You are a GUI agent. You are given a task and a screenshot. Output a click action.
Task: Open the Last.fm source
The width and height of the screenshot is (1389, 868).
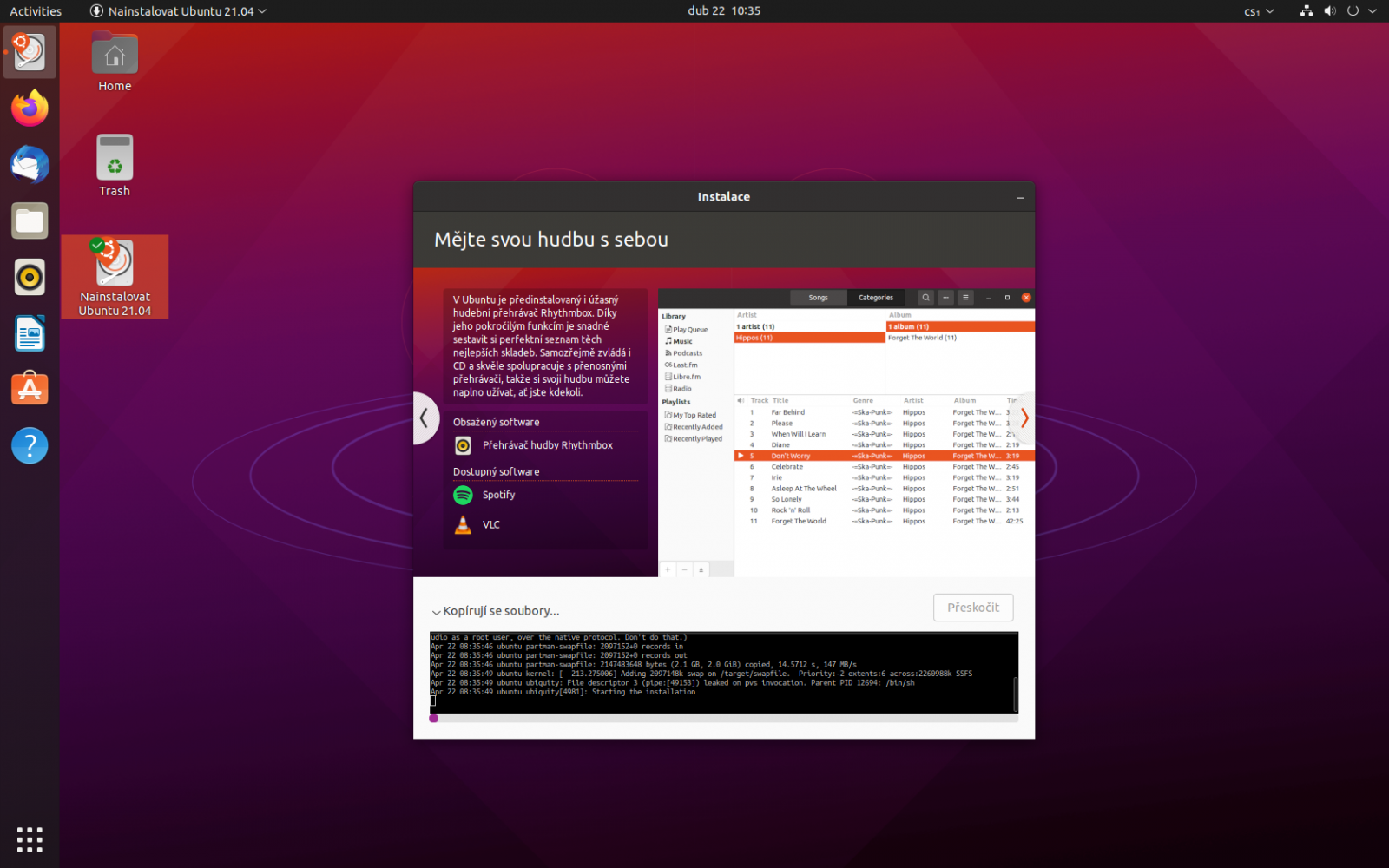click(685, 365)
